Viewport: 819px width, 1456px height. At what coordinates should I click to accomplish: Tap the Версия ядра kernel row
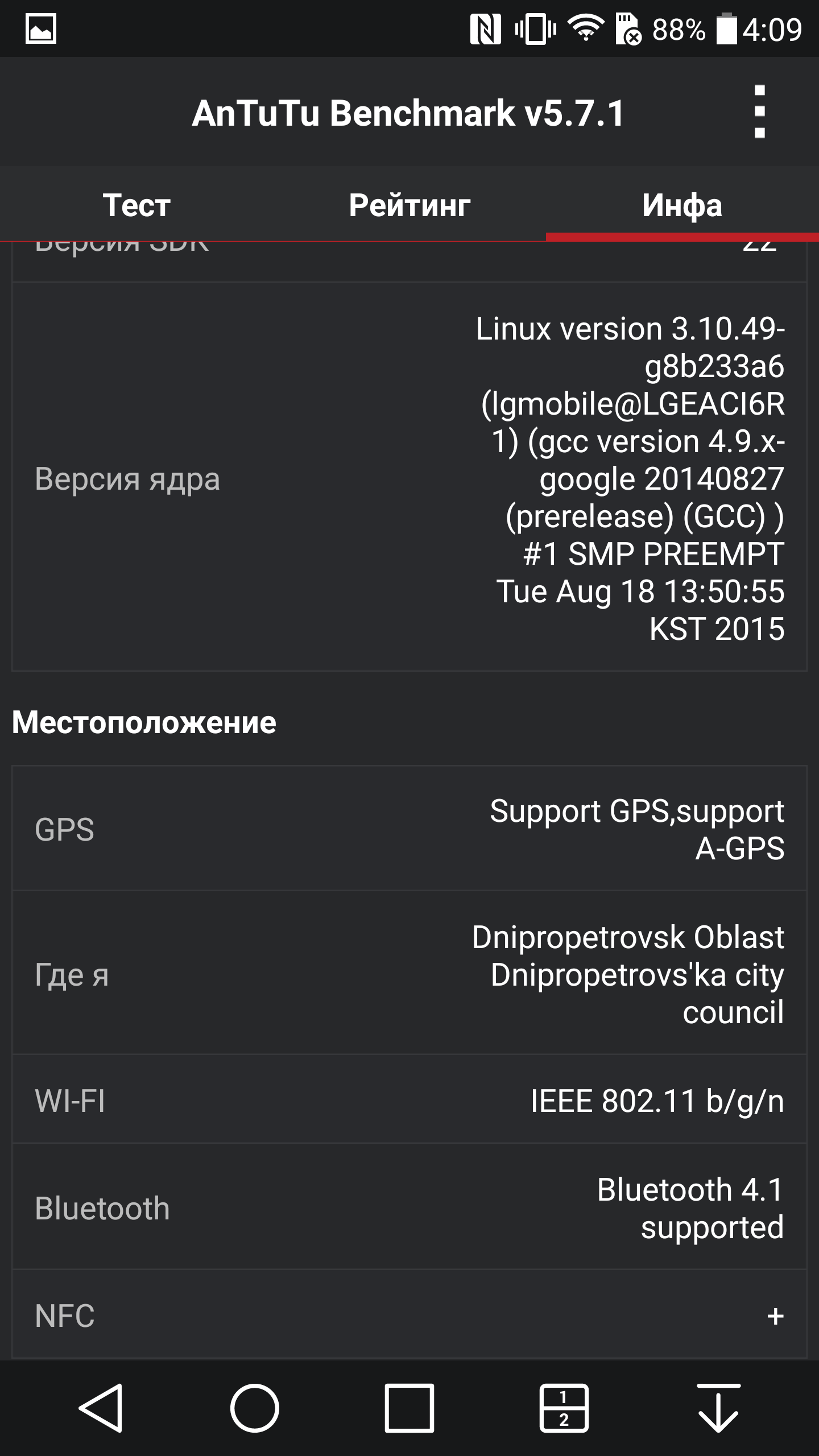tap(409, 478)
